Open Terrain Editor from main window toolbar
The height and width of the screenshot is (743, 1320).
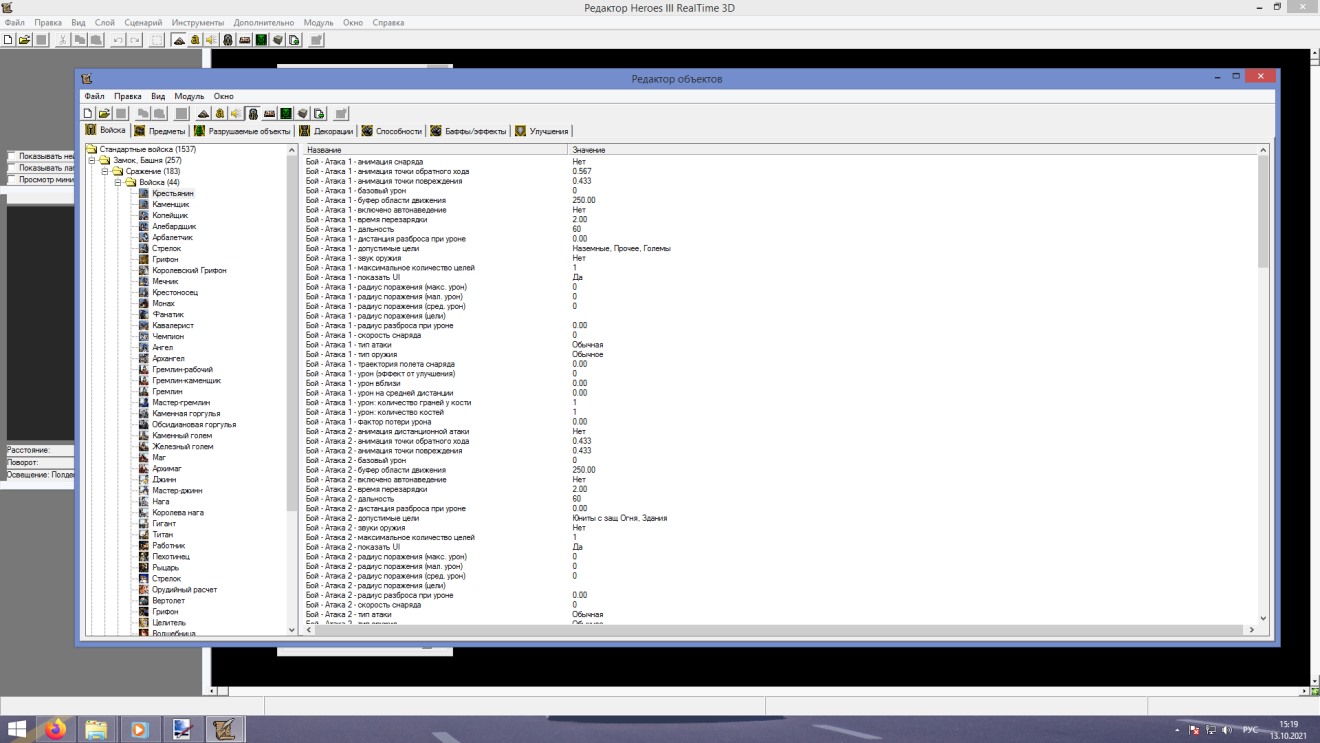coord(179,40)
